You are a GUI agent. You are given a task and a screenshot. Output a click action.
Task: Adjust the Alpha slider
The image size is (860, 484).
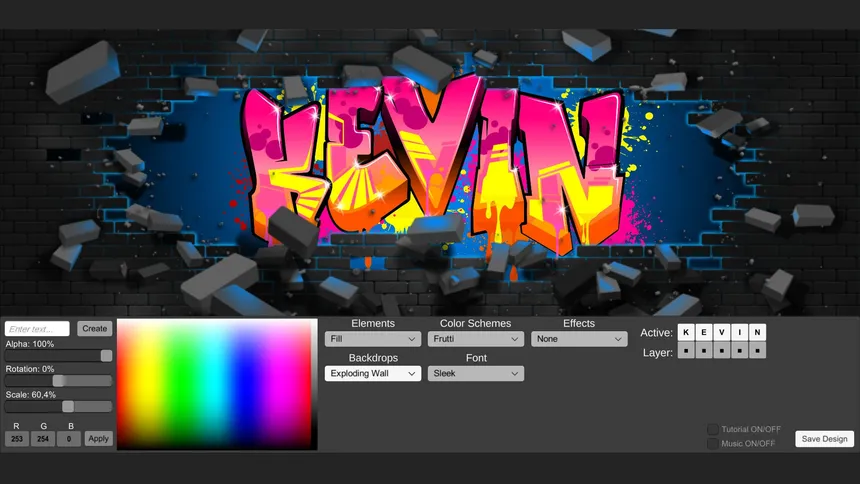(59, 356)
